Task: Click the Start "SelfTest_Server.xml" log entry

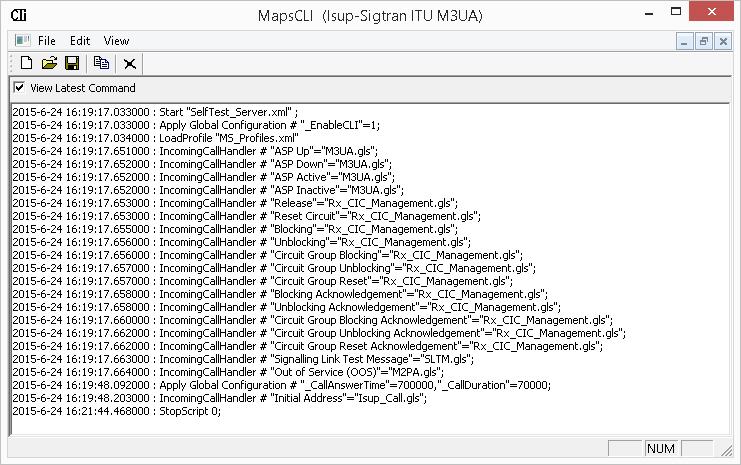Action: point(155,112)
